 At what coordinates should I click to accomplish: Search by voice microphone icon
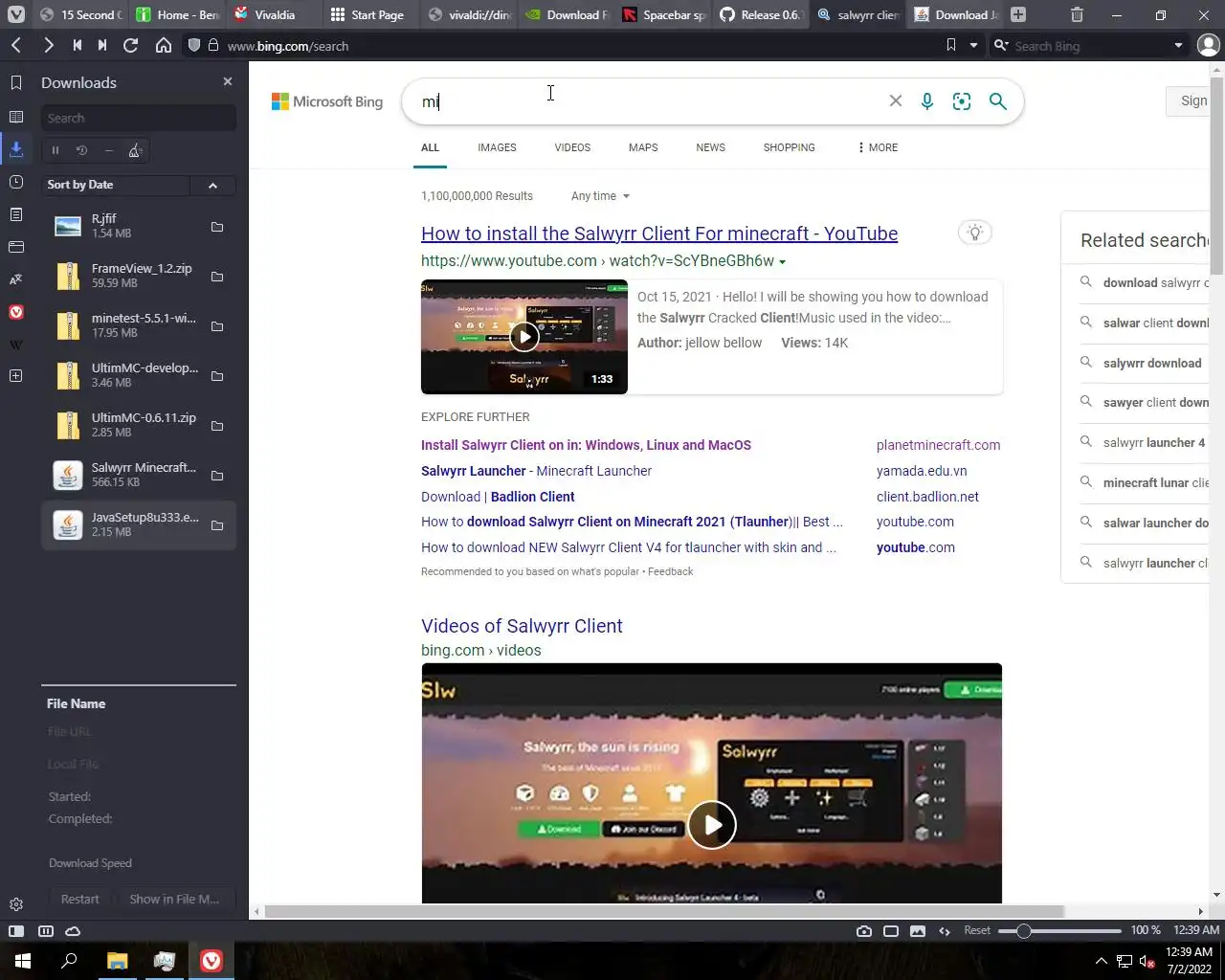coord(927,101)
